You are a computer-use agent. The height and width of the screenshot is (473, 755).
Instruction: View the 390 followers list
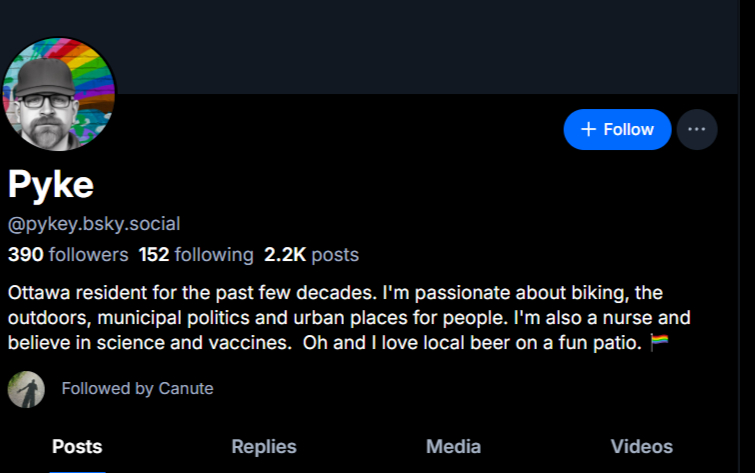pos(68,255)
